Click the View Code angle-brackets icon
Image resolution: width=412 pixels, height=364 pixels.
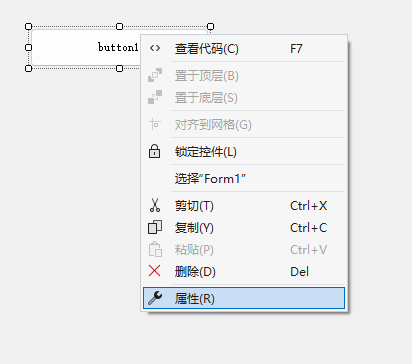point(155,49)
